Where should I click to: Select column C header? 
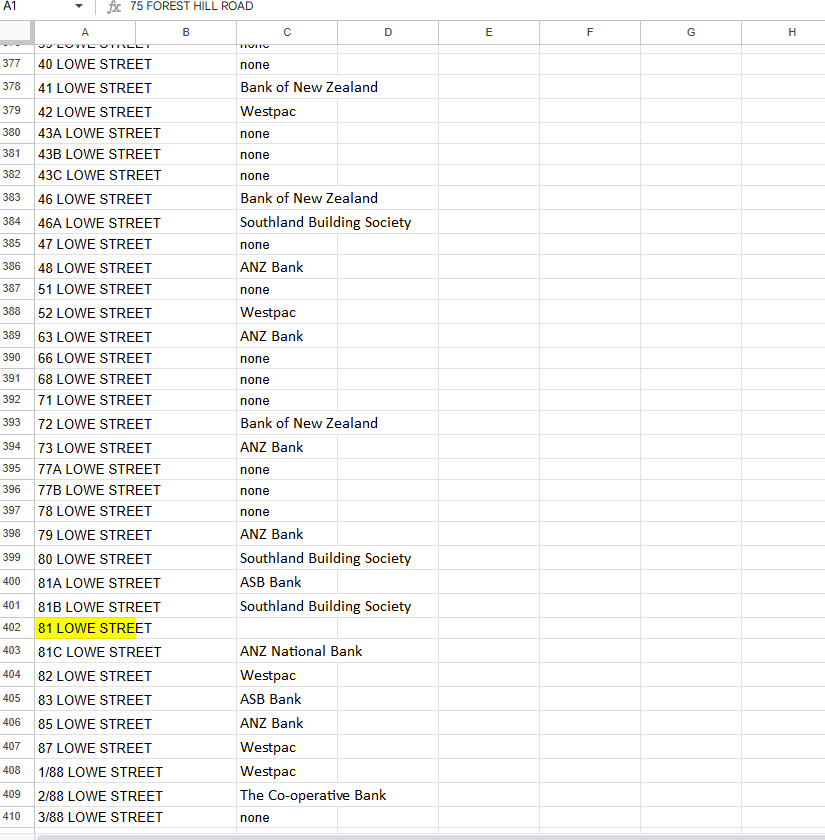[287, 33]
